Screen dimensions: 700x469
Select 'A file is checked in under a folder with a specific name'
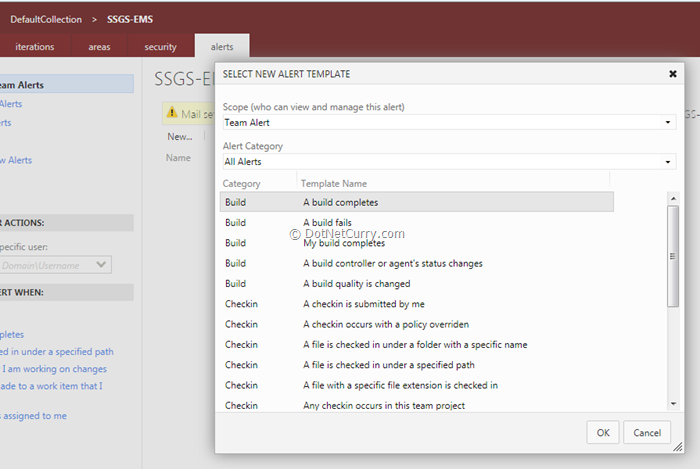point(417,344)
